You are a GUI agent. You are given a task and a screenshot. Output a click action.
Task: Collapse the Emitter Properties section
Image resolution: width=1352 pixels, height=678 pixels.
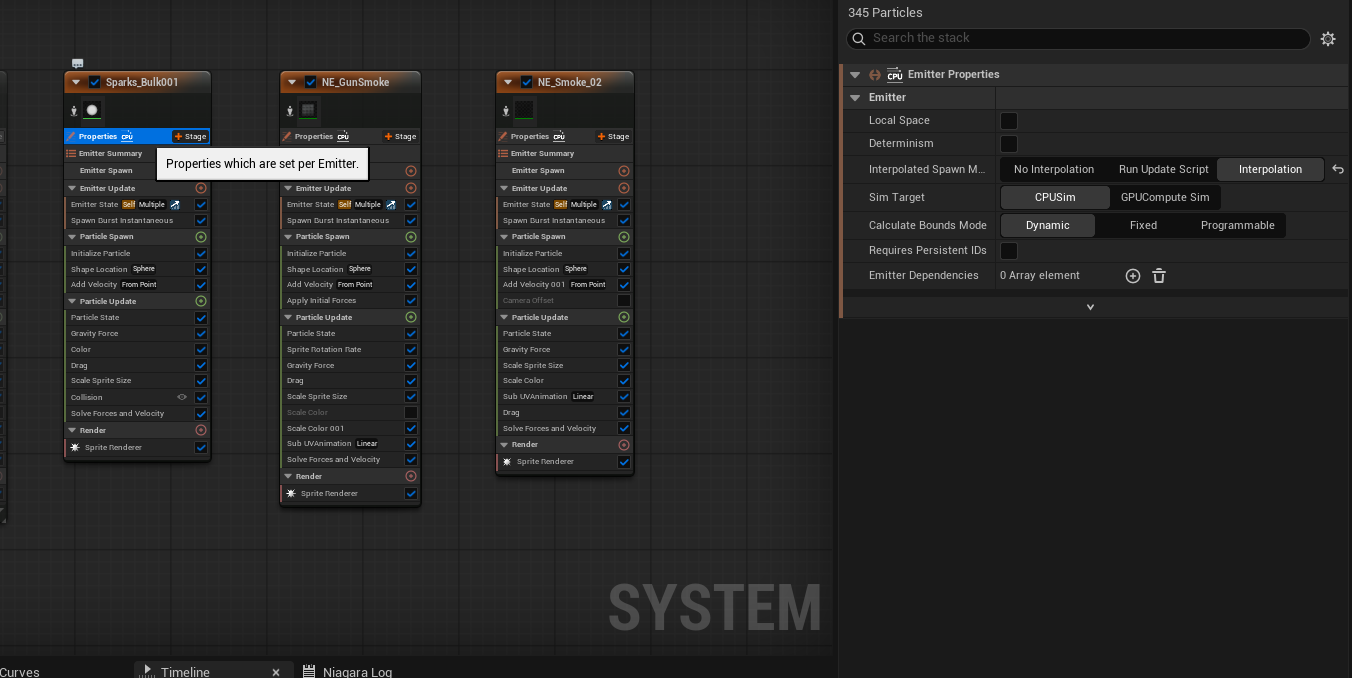click(x=855, y=75)
